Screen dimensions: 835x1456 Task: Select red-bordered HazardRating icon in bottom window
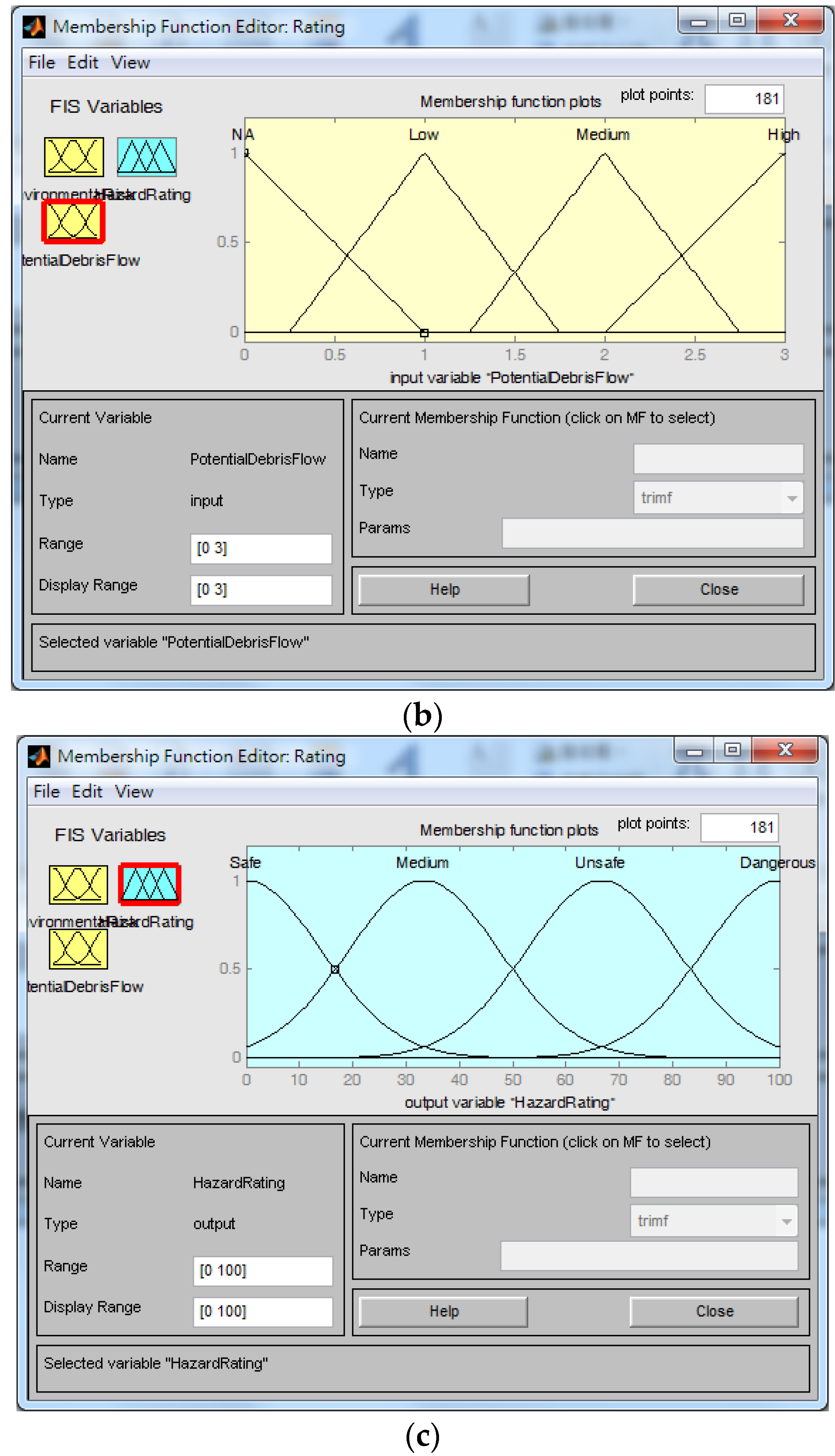click(150, 884)
